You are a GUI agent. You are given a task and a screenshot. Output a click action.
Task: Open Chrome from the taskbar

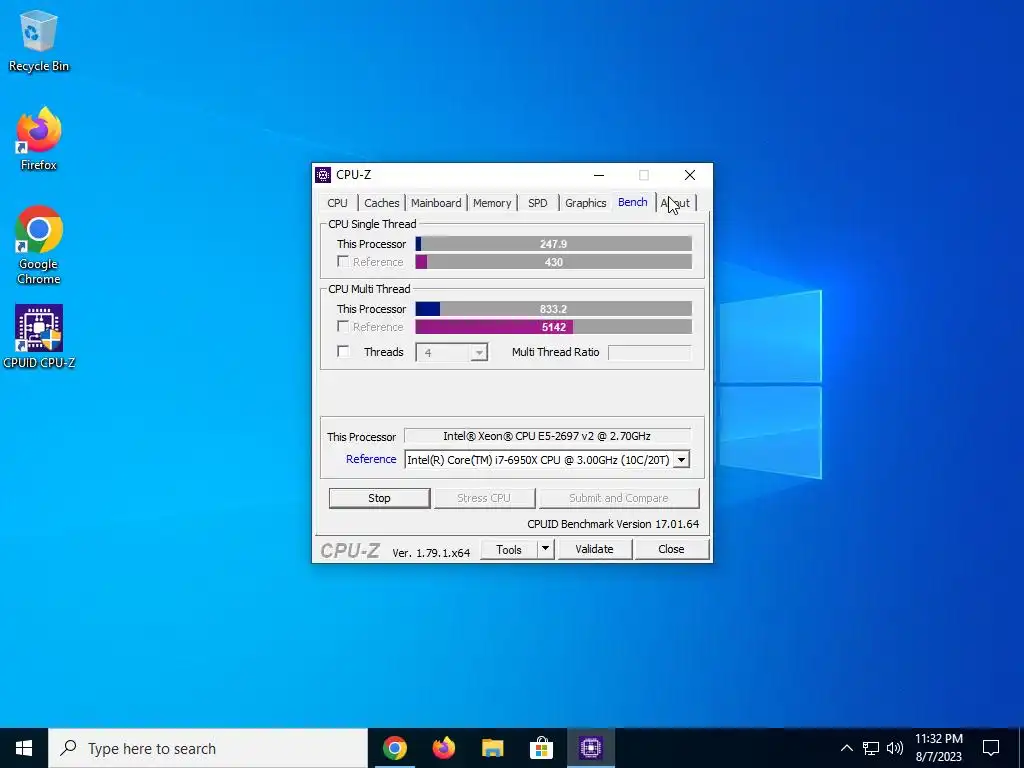point(394,748)
